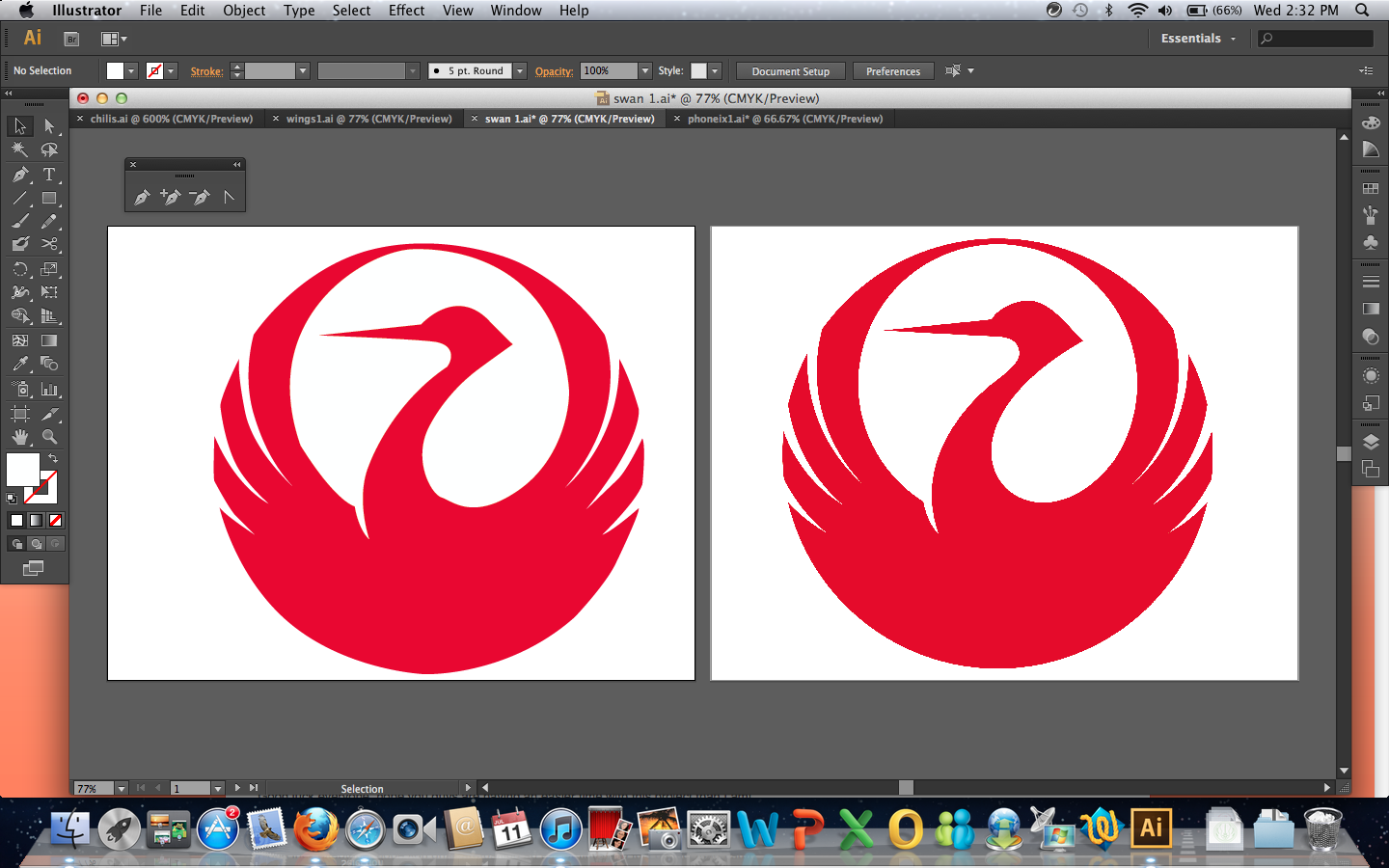Click the Document Setup button
1389x868 pixels.
tap(790, 70)
